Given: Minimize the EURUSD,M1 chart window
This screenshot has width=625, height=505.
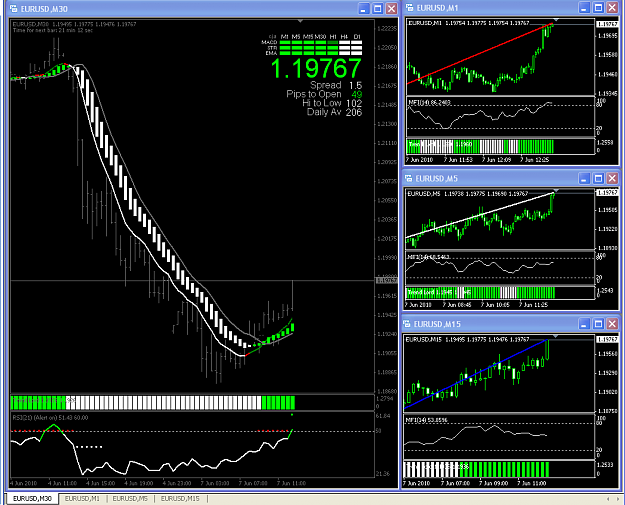Looking at the screenshot, I should click(x=584, y=8).
